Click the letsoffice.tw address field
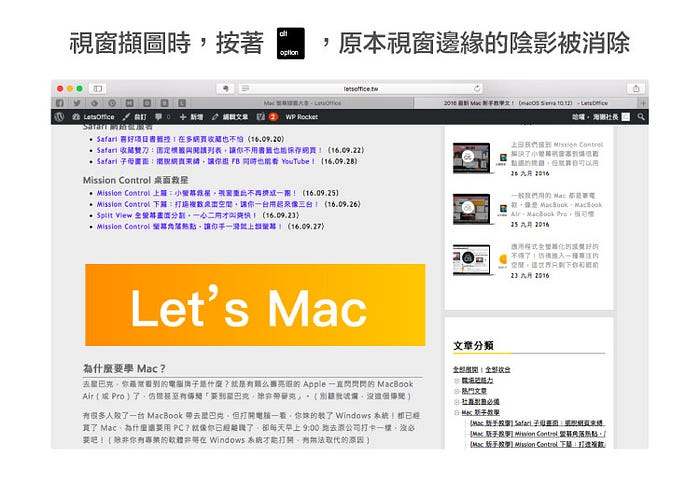The height and width of the screenshot is (483, 700). pyautogui.click(x=361, y=88)
